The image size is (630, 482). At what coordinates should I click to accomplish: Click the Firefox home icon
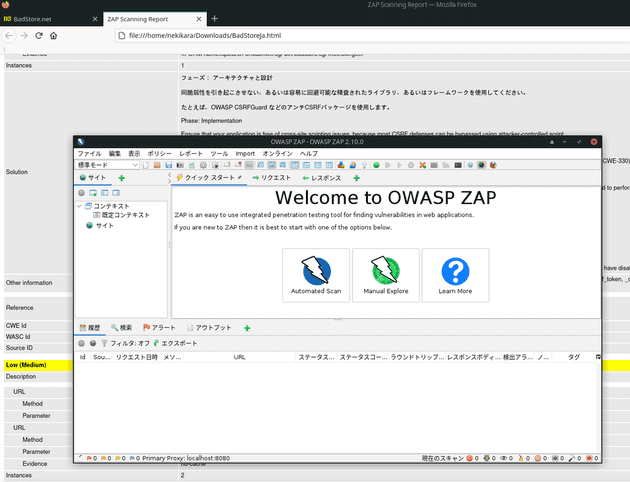(x=53, y=35)
